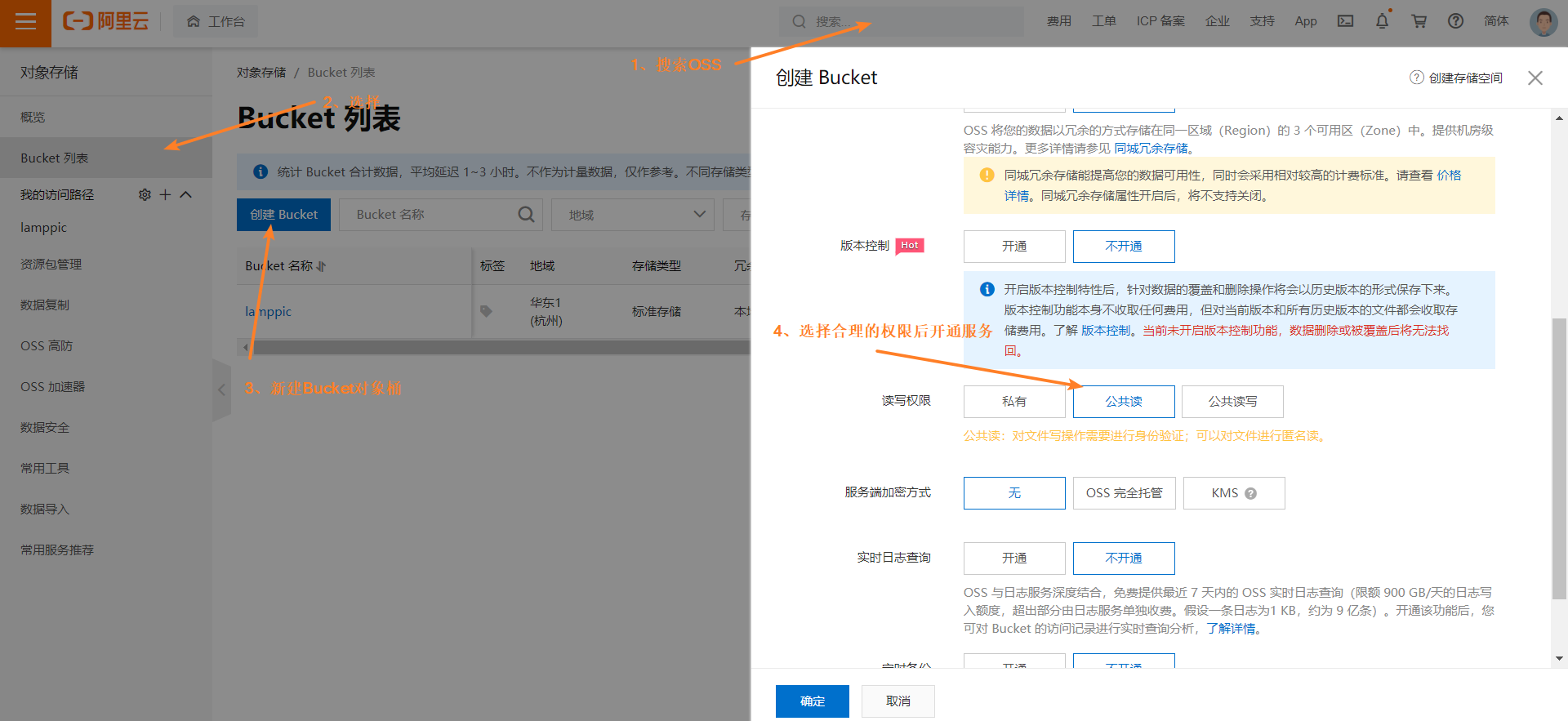
Task: Add a new access path with plus
Action: [165, 195]
